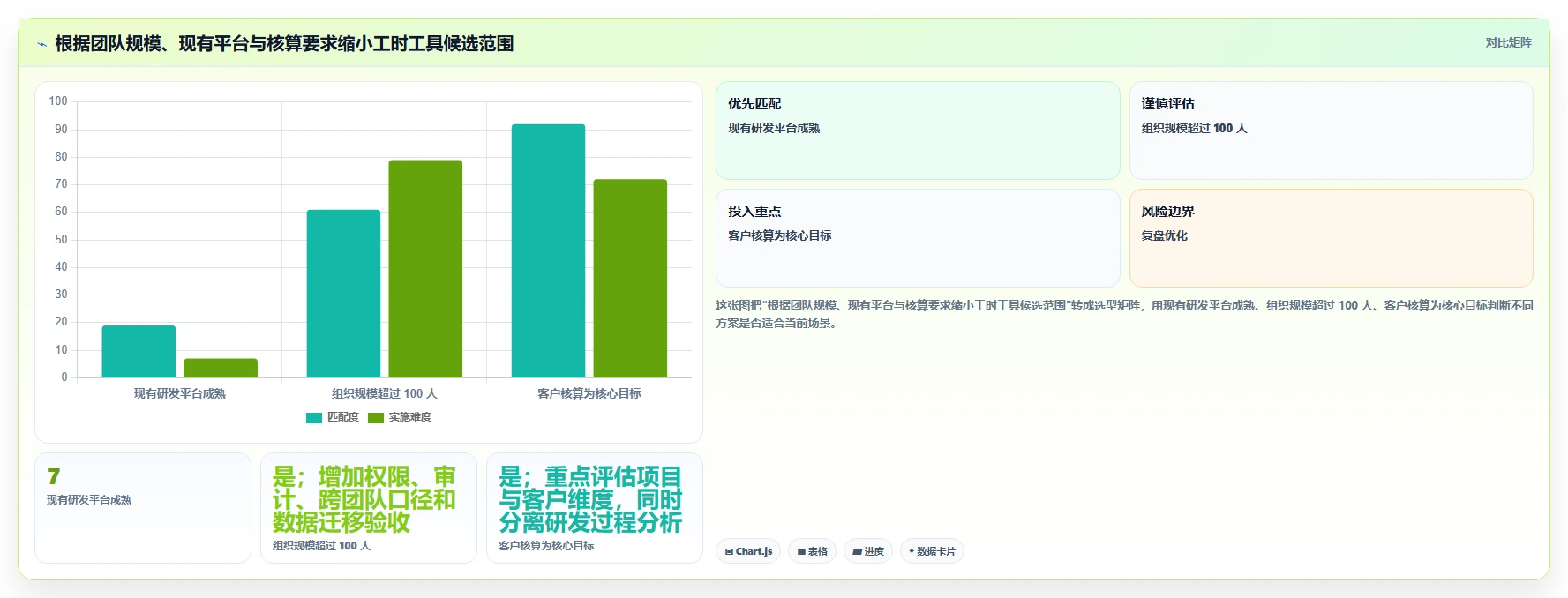Click the Chart.js tag

(x=748, y=551)
